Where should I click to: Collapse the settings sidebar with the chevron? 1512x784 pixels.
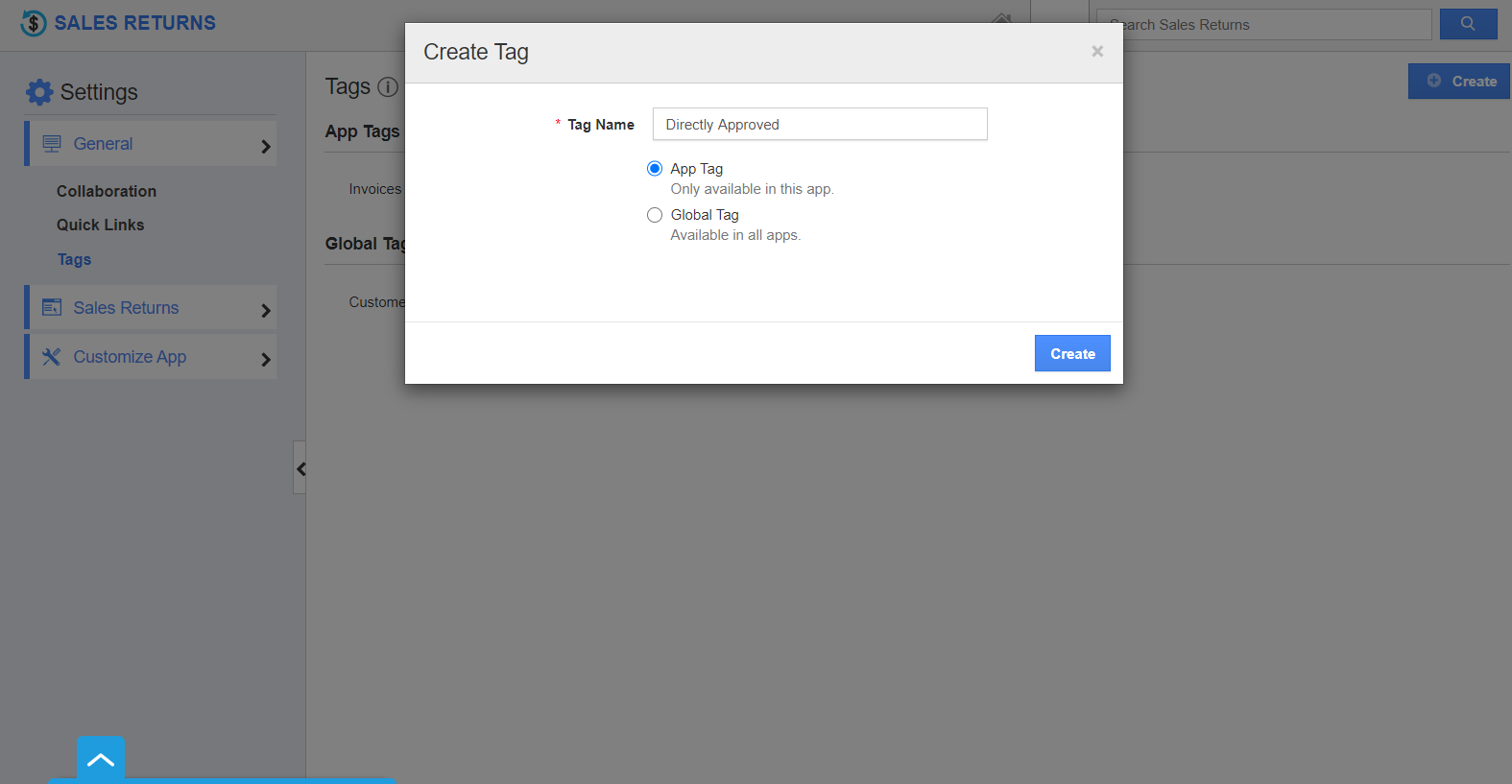point(300,468)
